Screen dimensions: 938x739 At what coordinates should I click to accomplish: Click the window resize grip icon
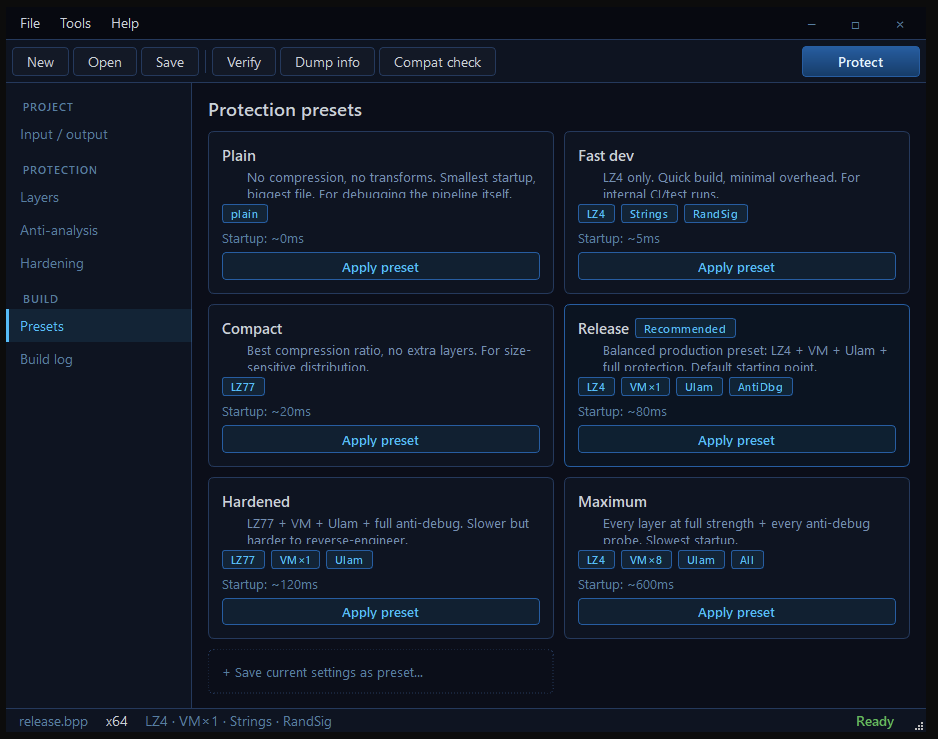[x=919, y=726]
